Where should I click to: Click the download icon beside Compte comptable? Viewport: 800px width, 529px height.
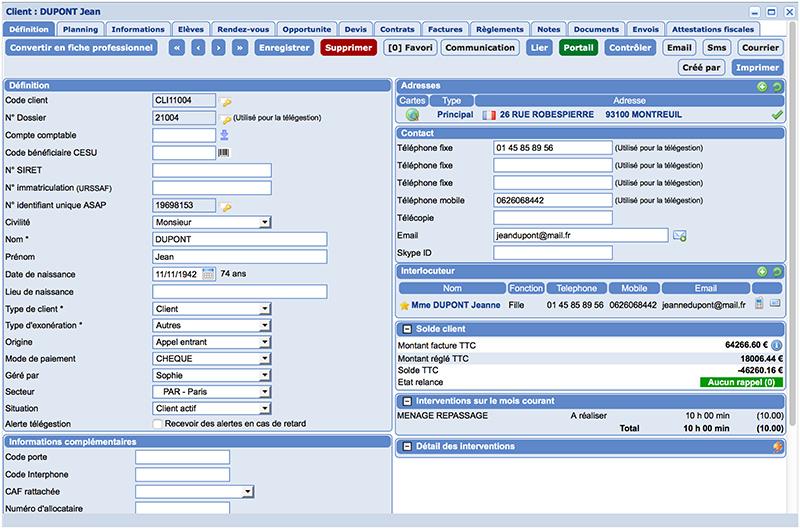pyautogui.click(x=224, y=135)
